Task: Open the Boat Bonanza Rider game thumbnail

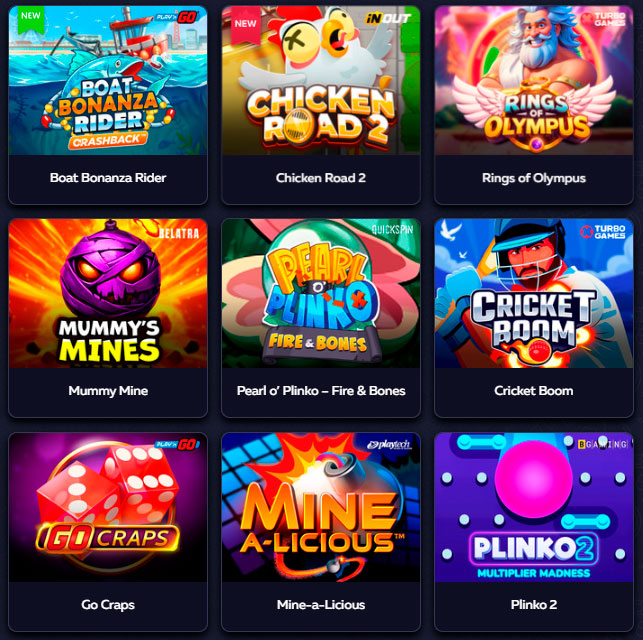Action: [x=108, y=81]
